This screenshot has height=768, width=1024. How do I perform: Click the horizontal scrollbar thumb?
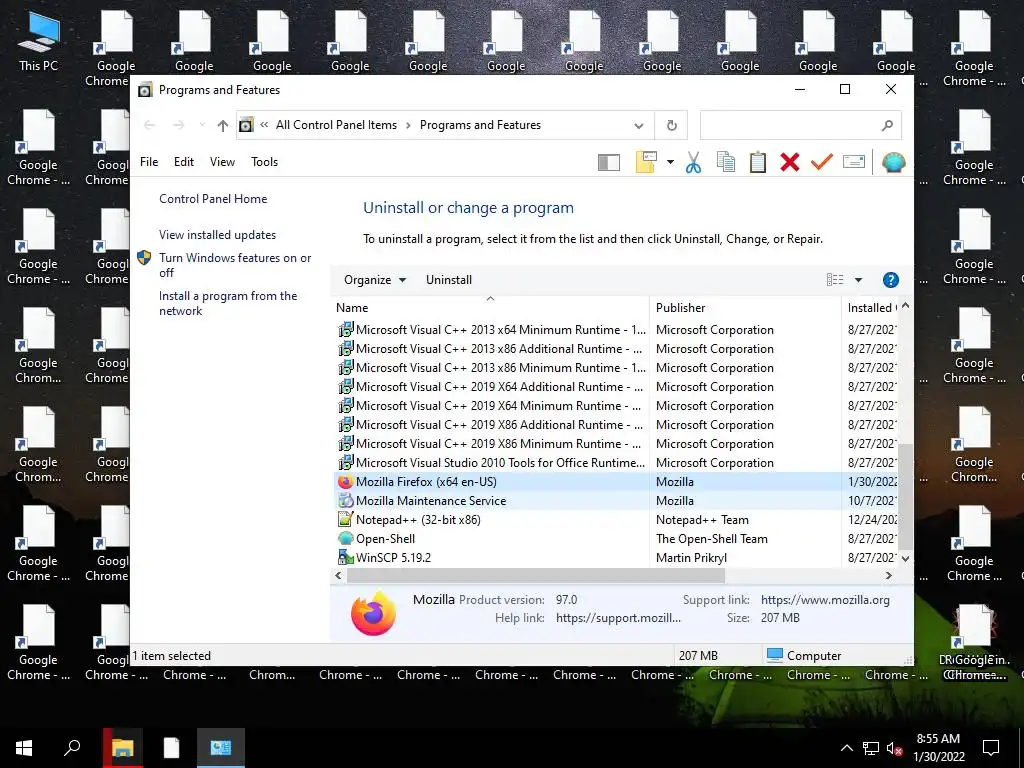click(536, 576)
